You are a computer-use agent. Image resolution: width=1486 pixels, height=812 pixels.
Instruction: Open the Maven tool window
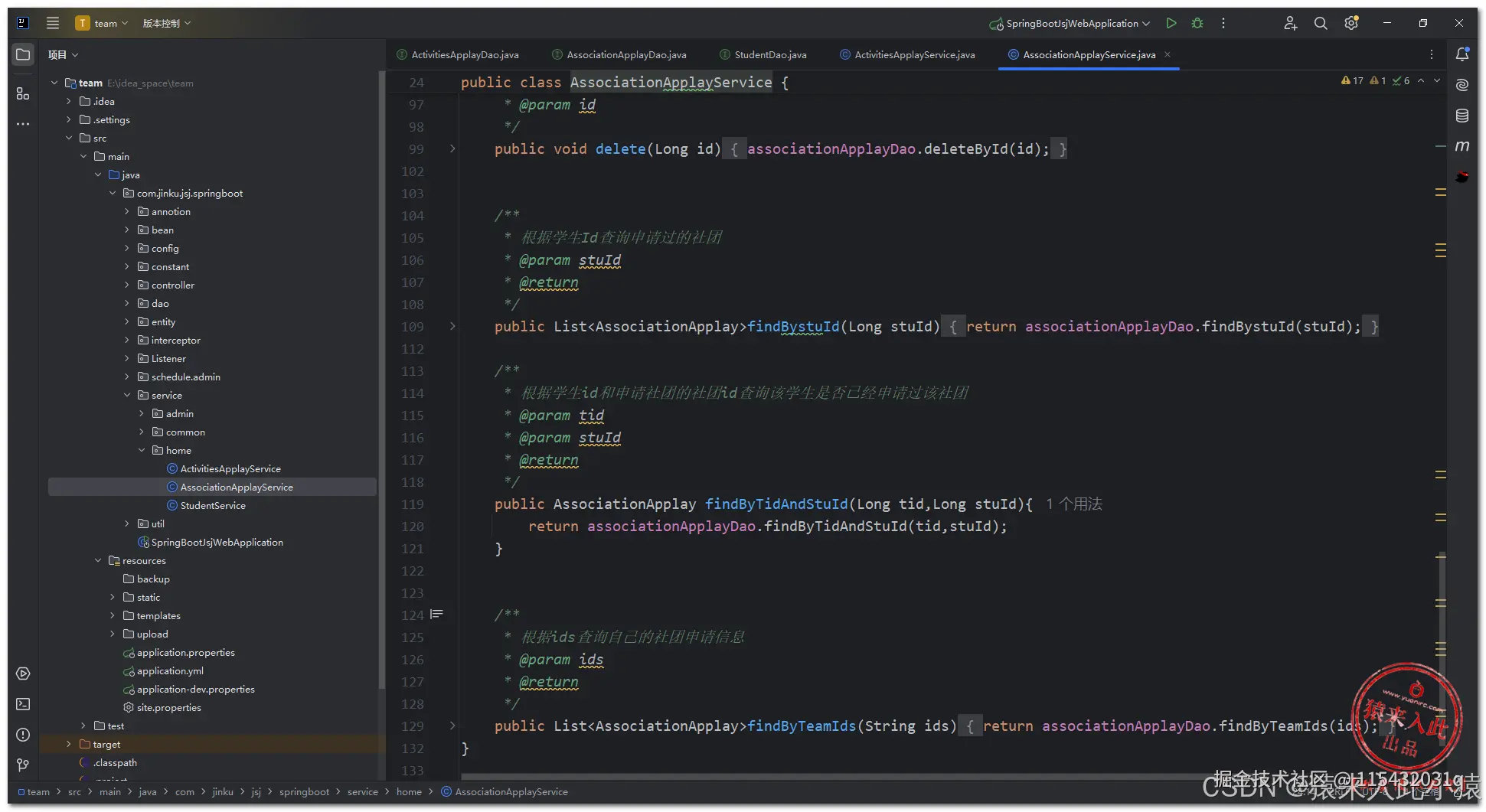(1462, 146)
